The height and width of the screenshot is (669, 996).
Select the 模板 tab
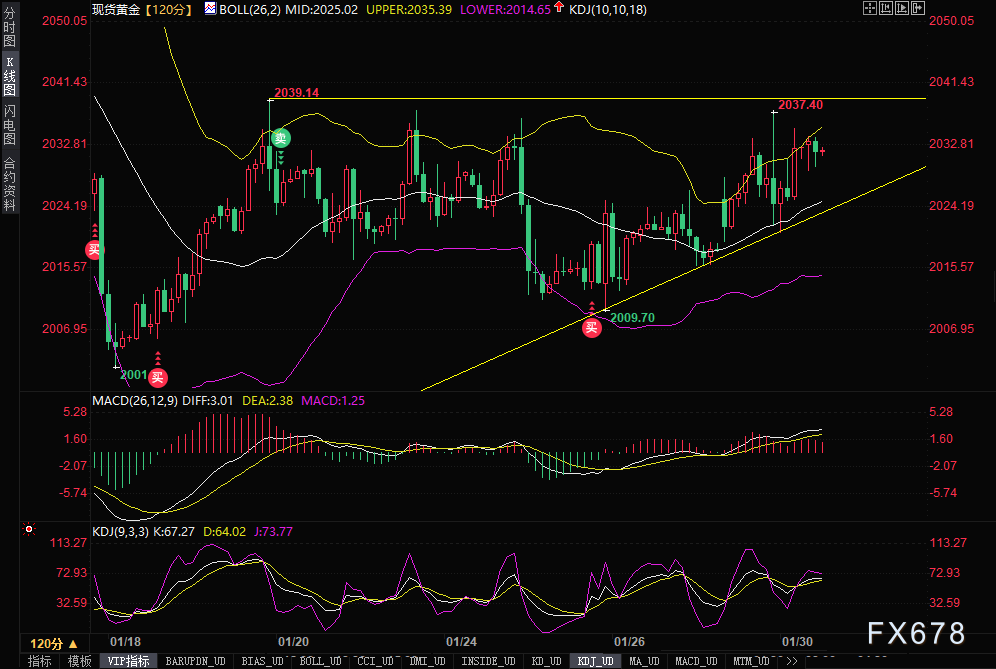79,661
